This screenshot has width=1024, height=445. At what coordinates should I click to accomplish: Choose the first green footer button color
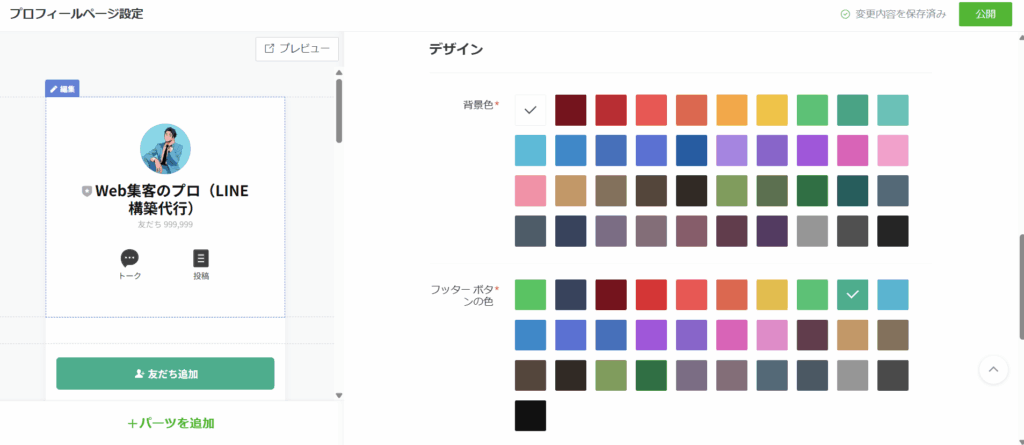tap(530, 294)
